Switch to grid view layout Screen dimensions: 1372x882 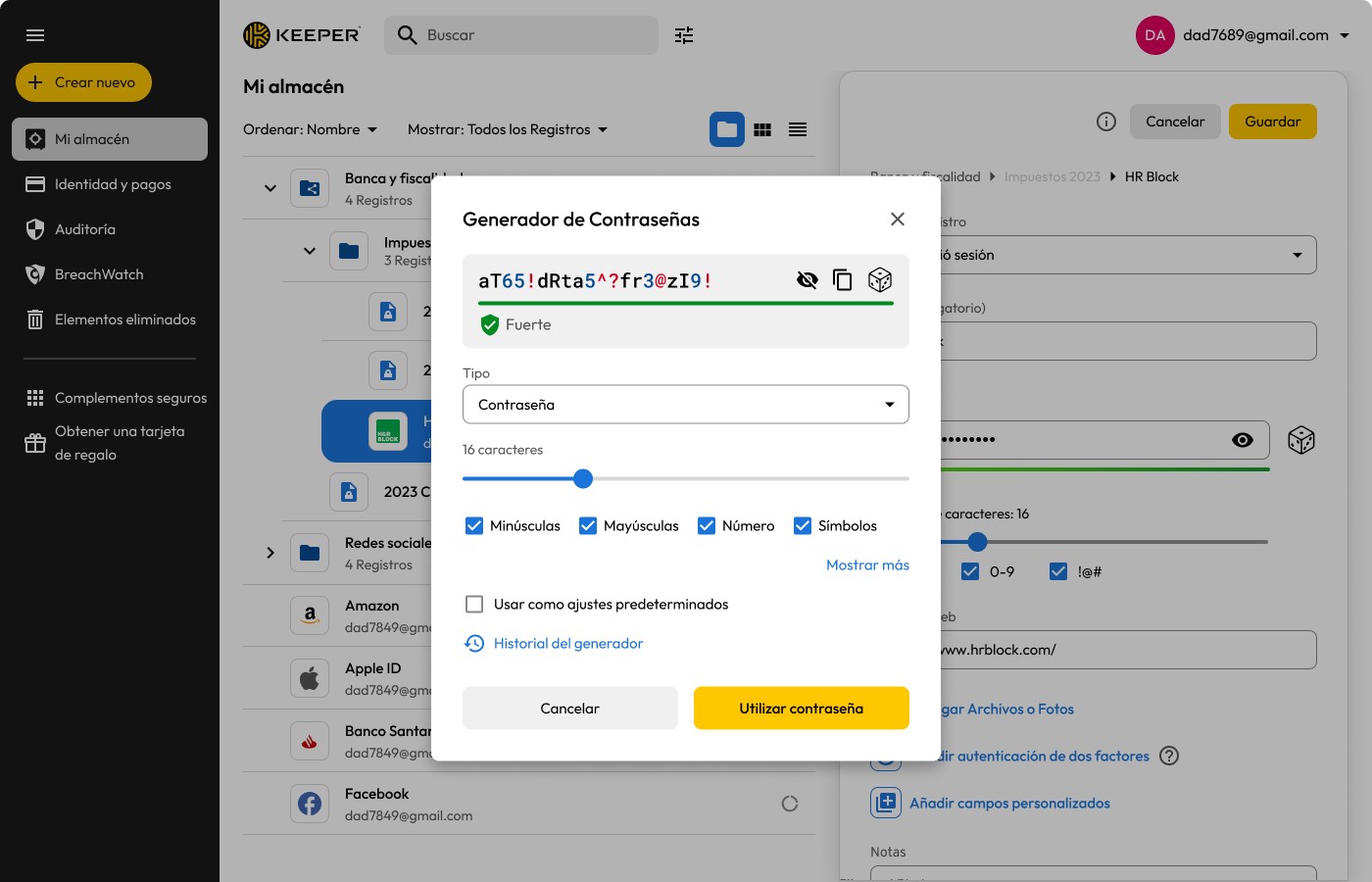click(x=762, y=129)
